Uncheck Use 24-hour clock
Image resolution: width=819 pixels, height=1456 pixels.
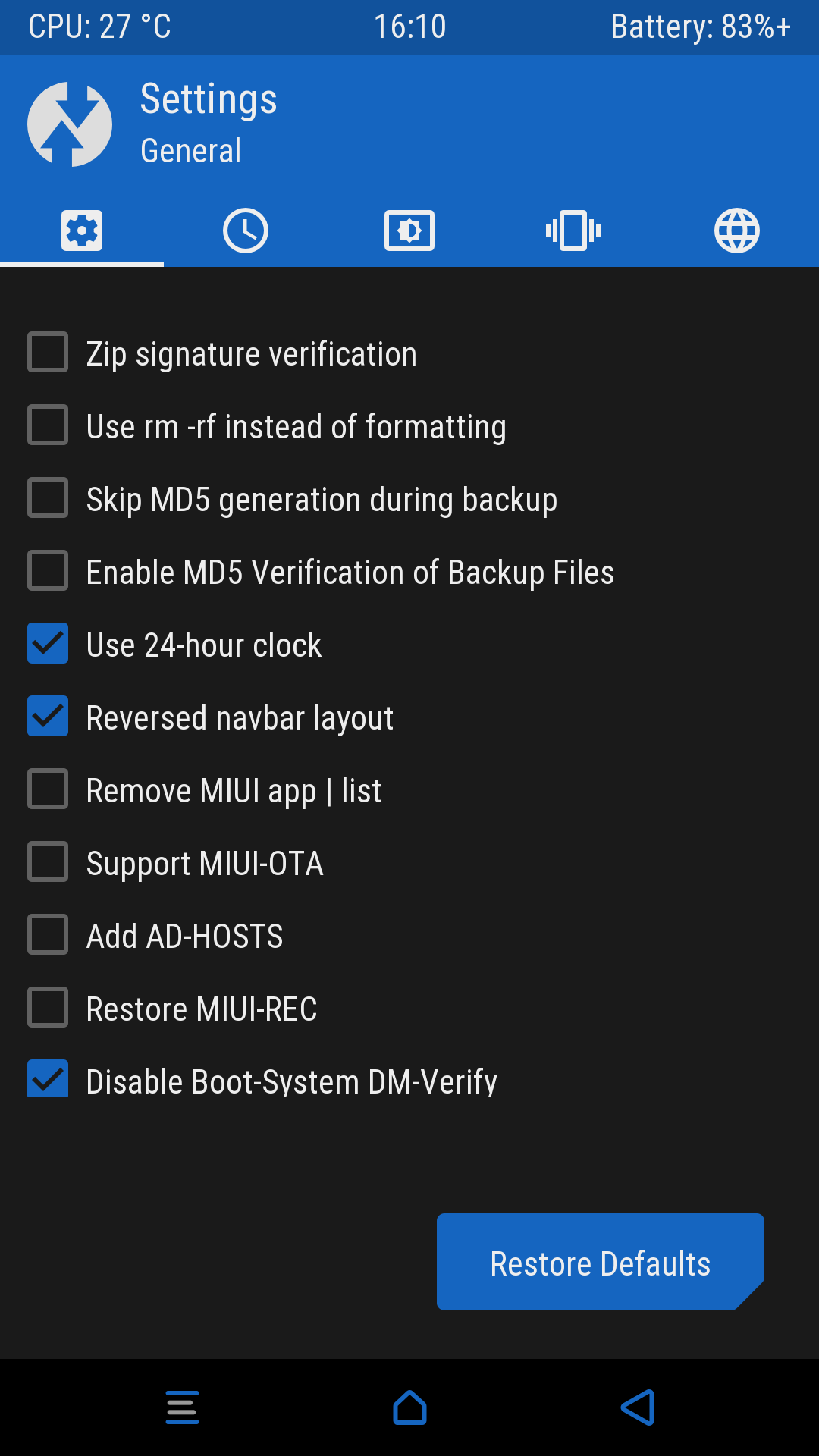48,643
